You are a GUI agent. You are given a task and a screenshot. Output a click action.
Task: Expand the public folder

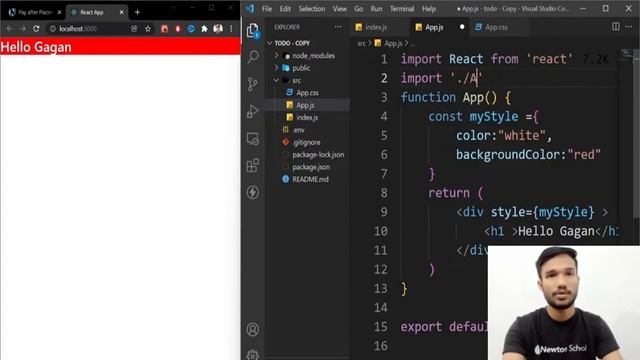tap(276, 67)
